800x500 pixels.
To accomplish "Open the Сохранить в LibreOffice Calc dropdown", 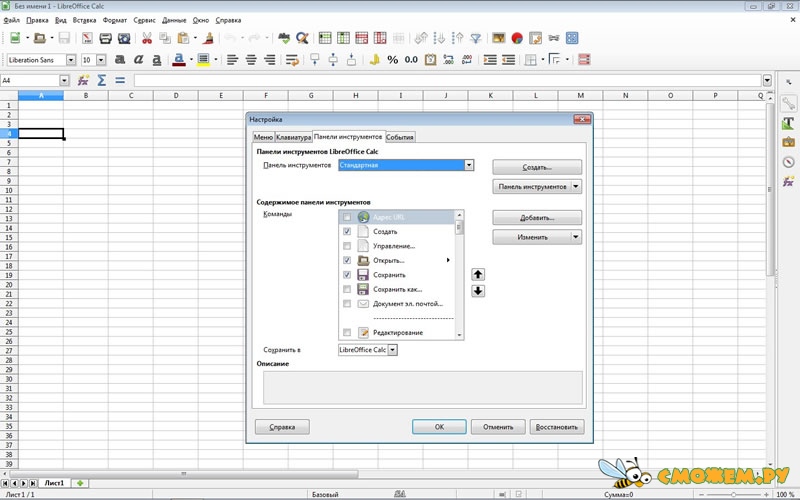I will coord(392,350).
